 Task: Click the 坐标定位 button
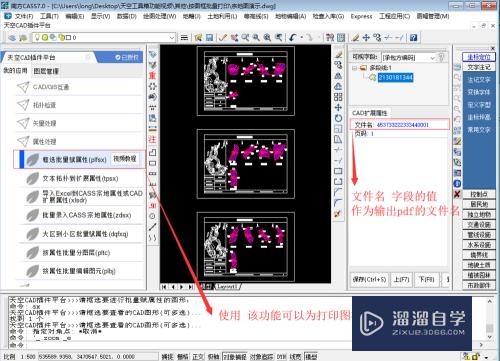[x=479, y=57]
